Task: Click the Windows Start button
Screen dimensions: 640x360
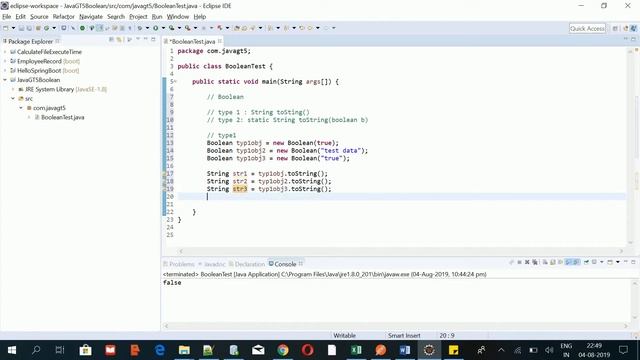Action: pos(12,350)
